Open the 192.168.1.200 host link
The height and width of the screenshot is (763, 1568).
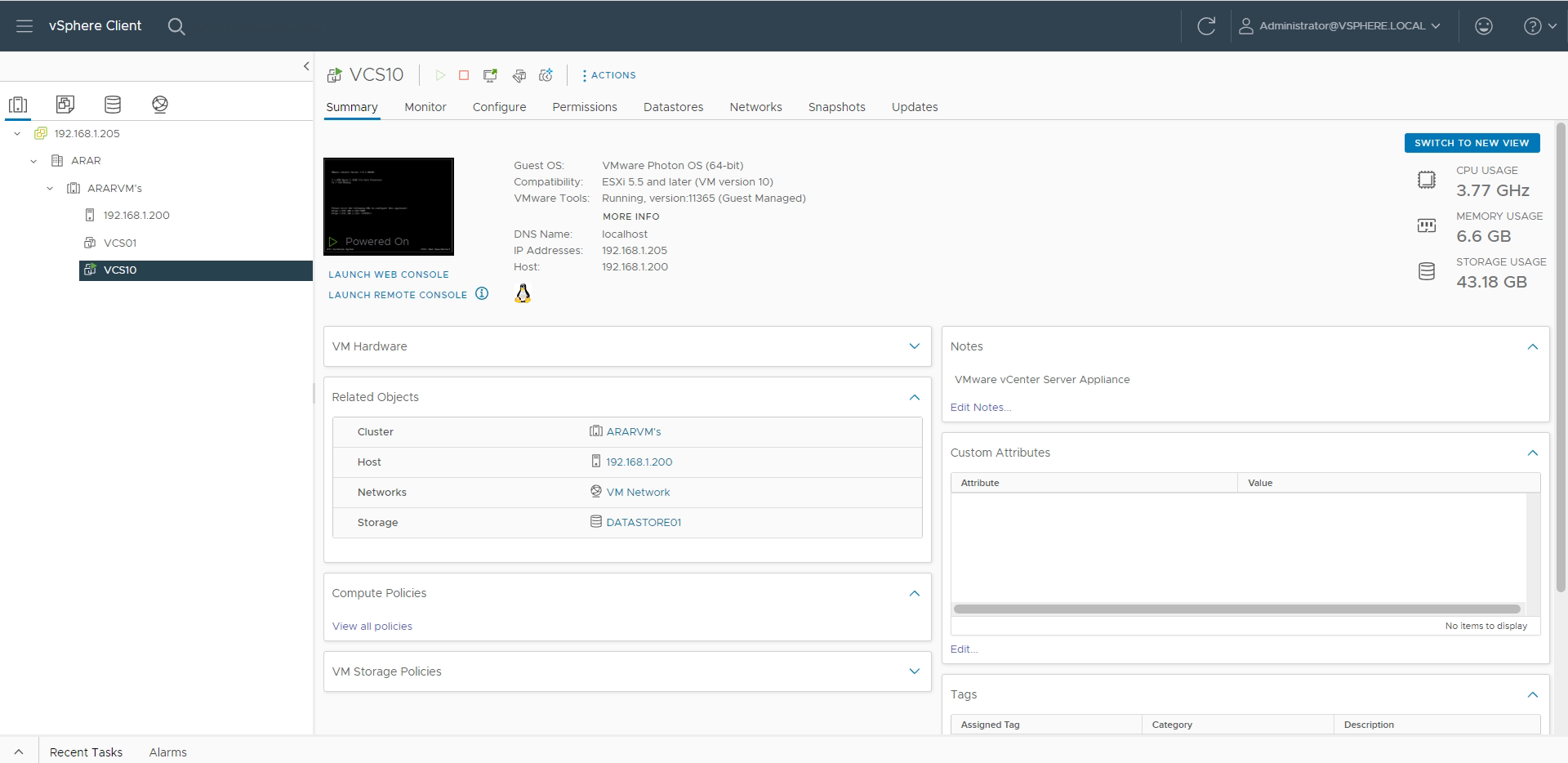(639, 462)
